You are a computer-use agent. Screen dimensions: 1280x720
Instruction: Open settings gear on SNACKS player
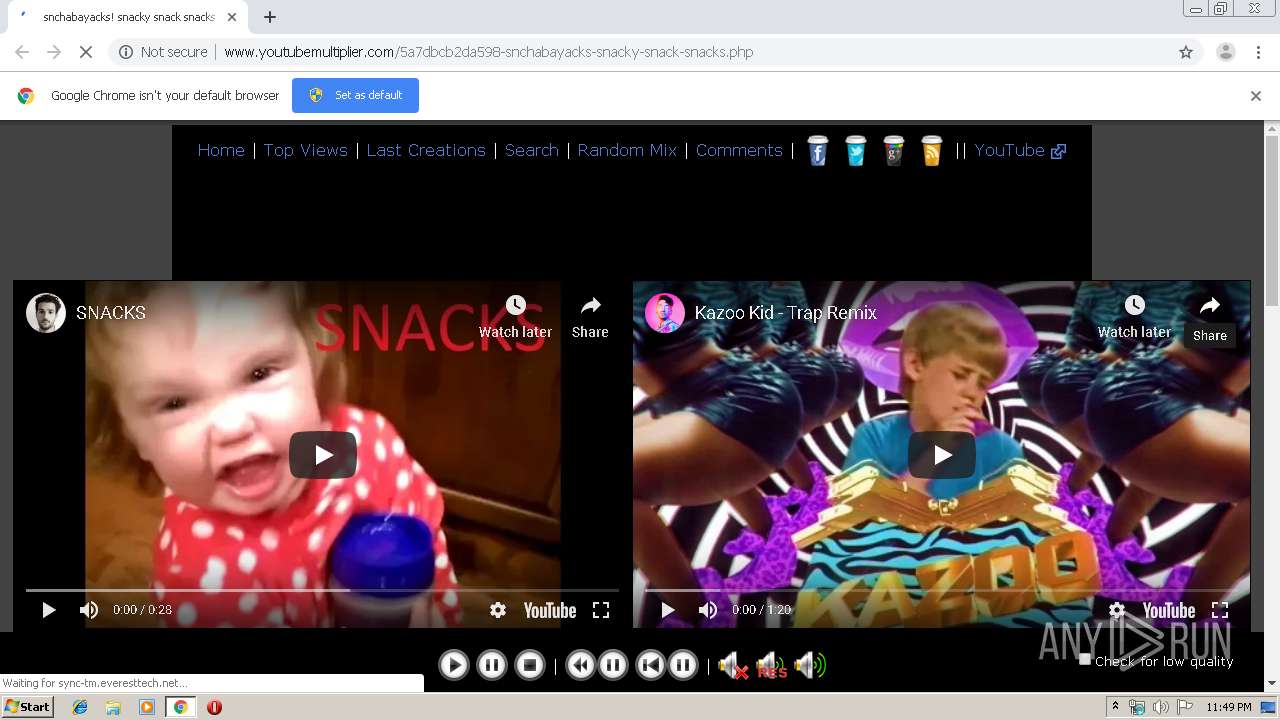pyautogui.click(x=497, y=610)
